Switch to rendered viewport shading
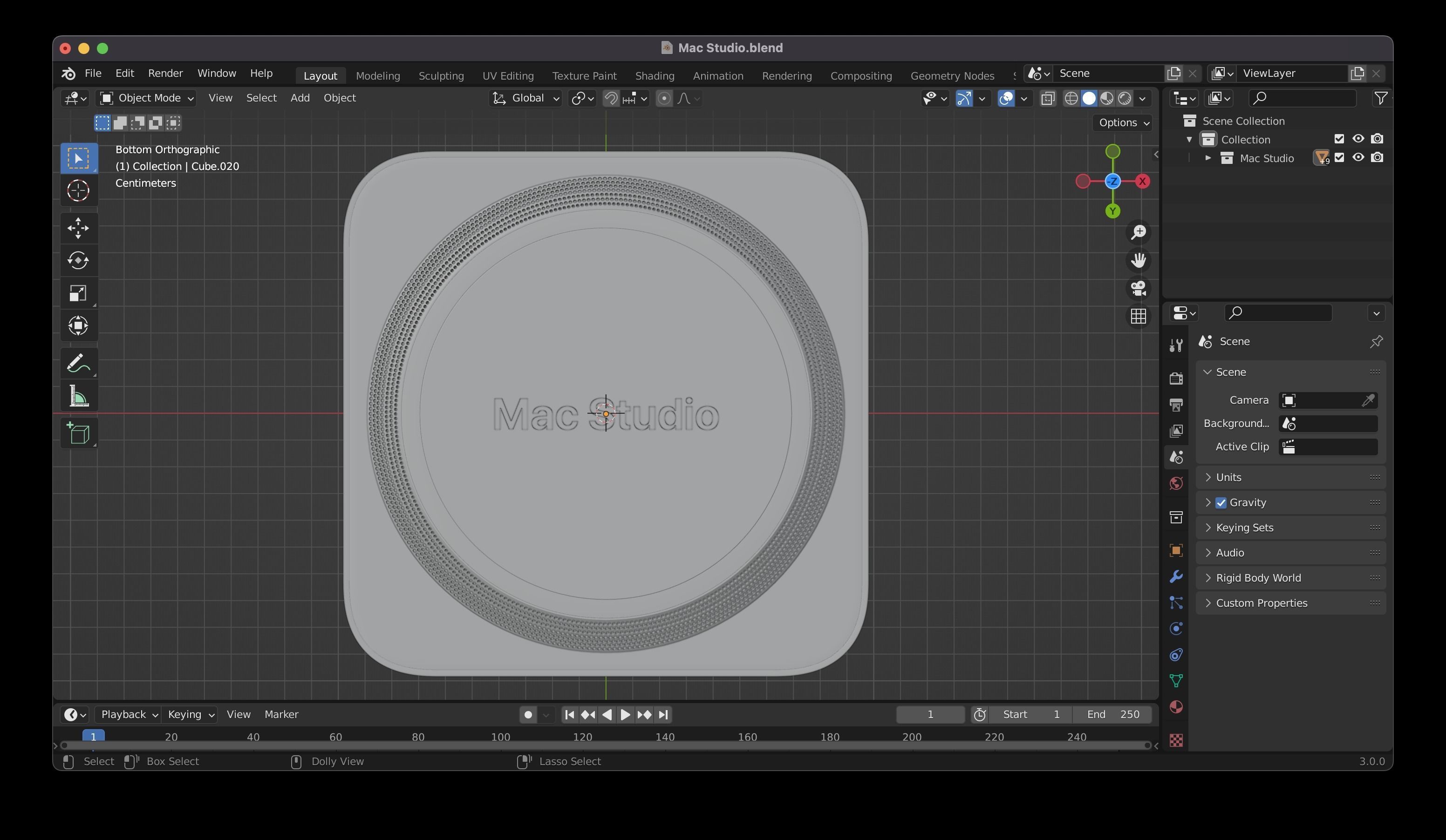 coord(1125,98)
